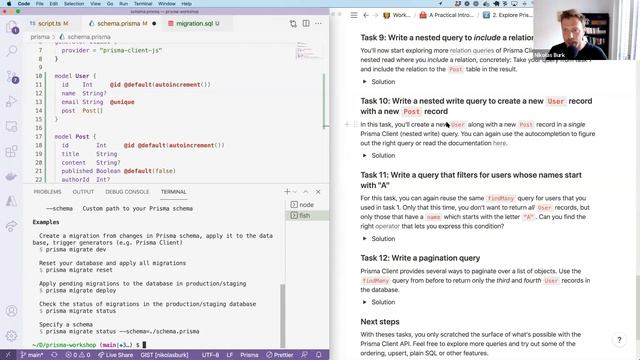Screen dimensions: 640x360
Task: Click the prisma breadcrumb folder
Action: 40,37
